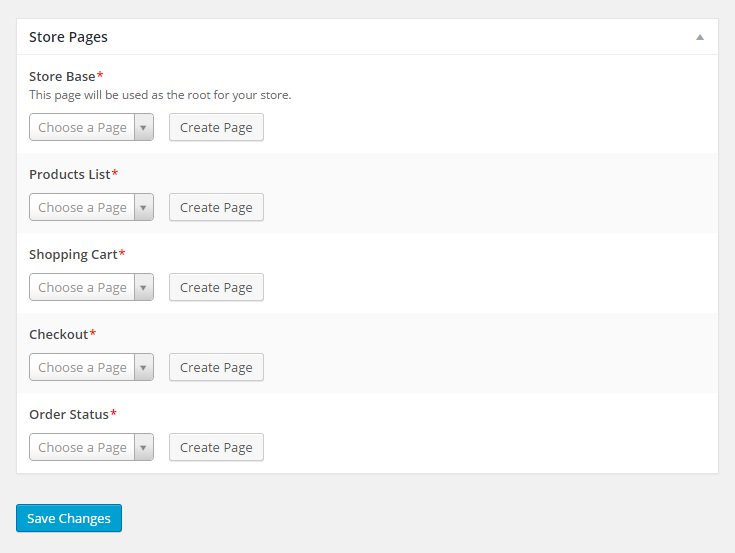Create a page for Checkout
Viewport: 735px width, 553px height.
pyautogui.click(x=216, y=368)
